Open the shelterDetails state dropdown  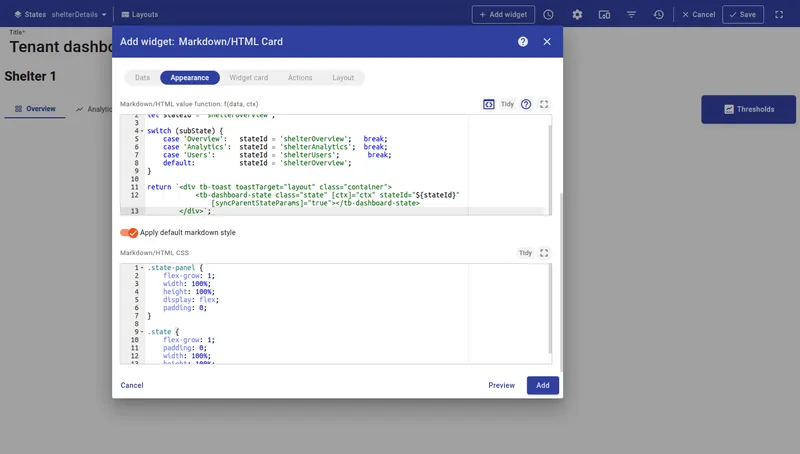(x=79, y=15)
